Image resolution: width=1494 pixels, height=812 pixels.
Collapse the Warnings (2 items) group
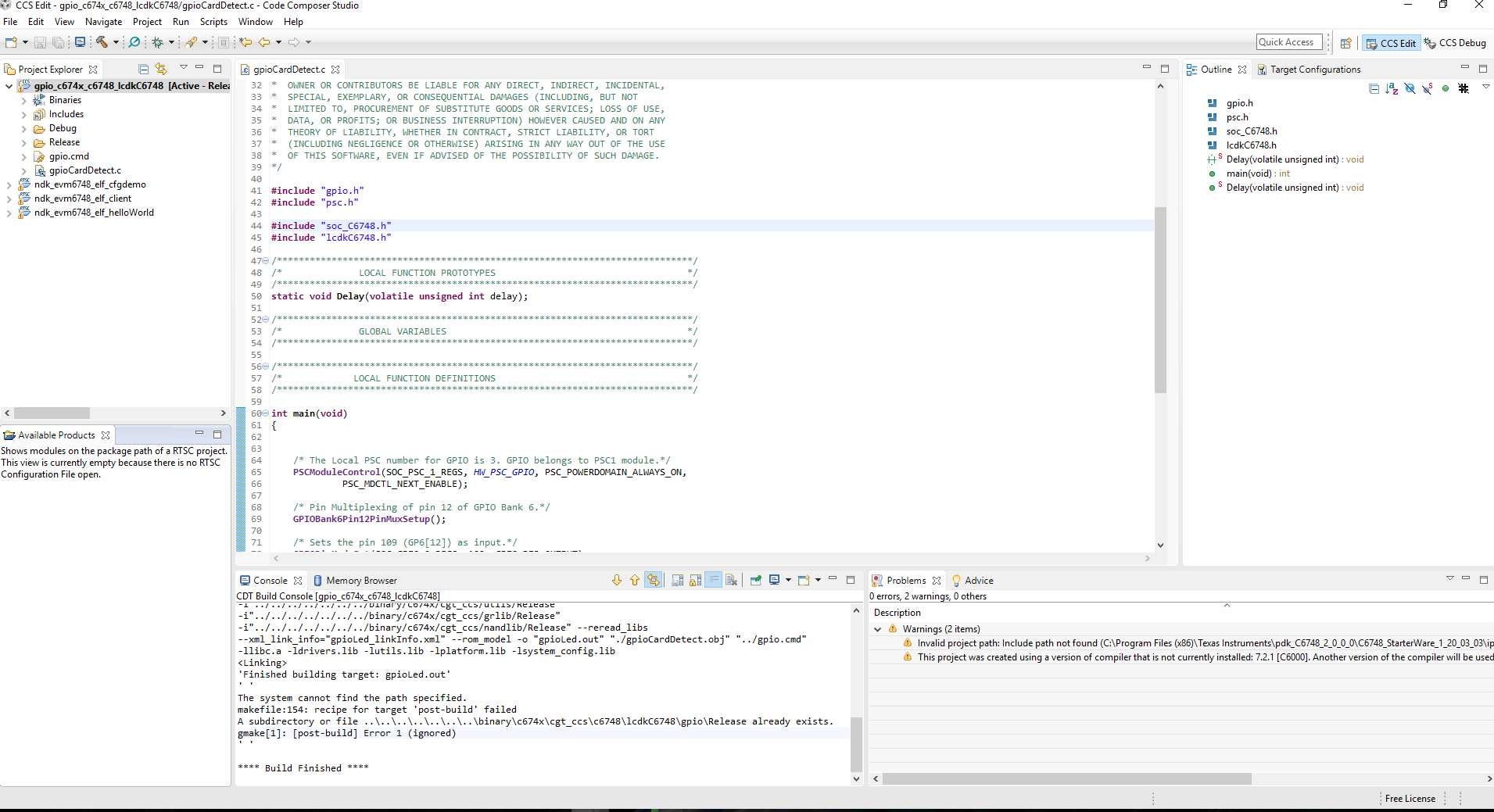tap(877, 629)
